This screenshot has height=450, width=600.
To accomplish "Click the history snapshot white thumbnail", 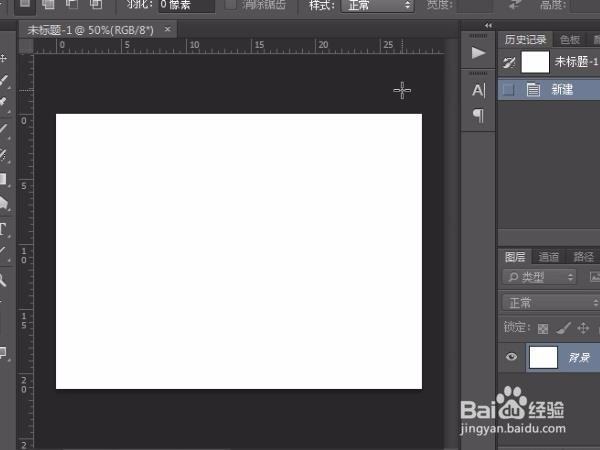I will (535, 62).
